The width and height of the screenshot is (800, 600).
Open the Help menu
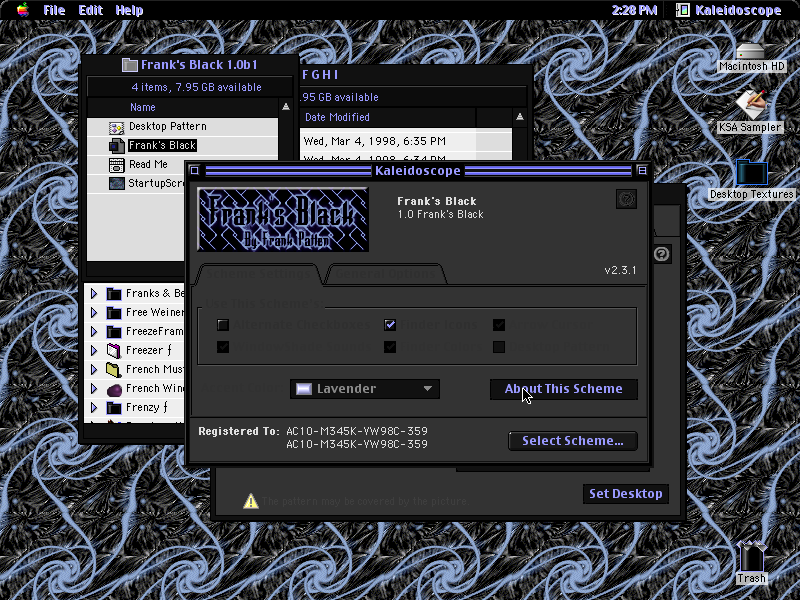pos(129,10)
